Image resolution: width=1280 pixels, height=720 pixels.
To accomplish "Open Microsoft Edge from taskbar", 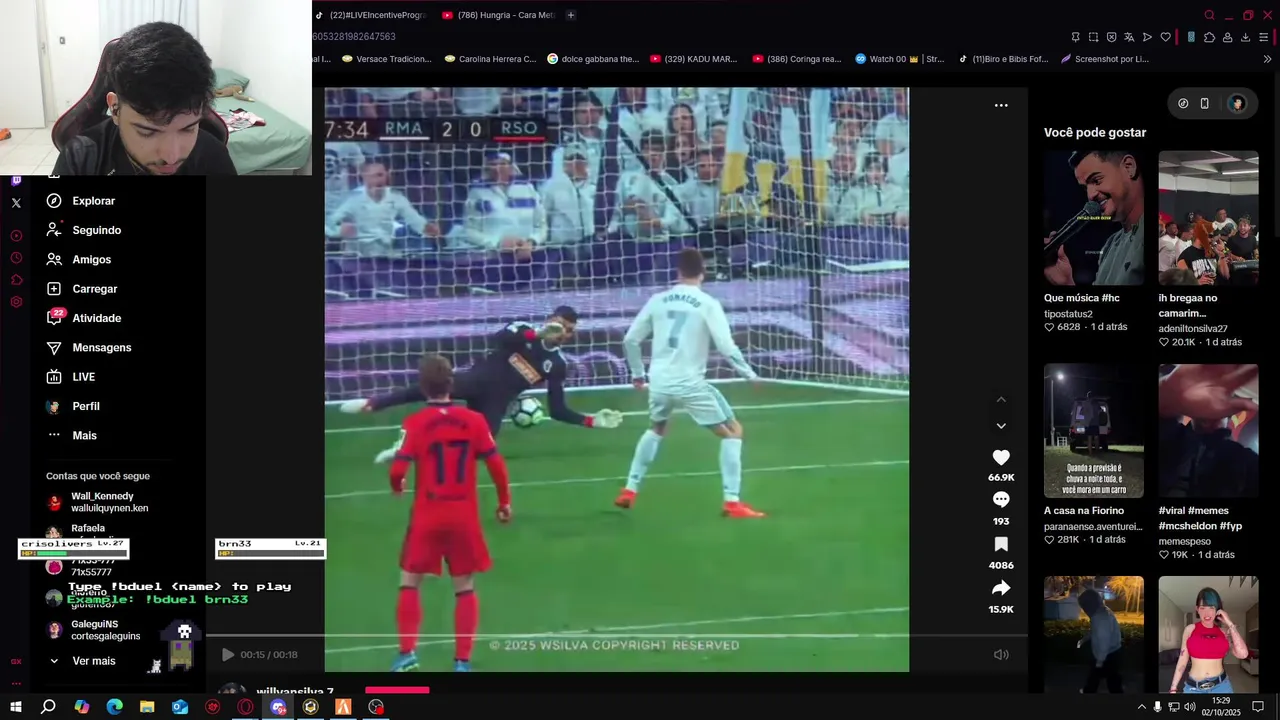I will click(x=114, y=707).
